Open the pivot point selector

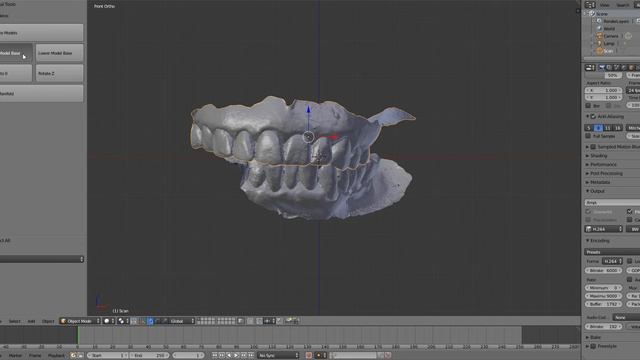coord(123,321)
